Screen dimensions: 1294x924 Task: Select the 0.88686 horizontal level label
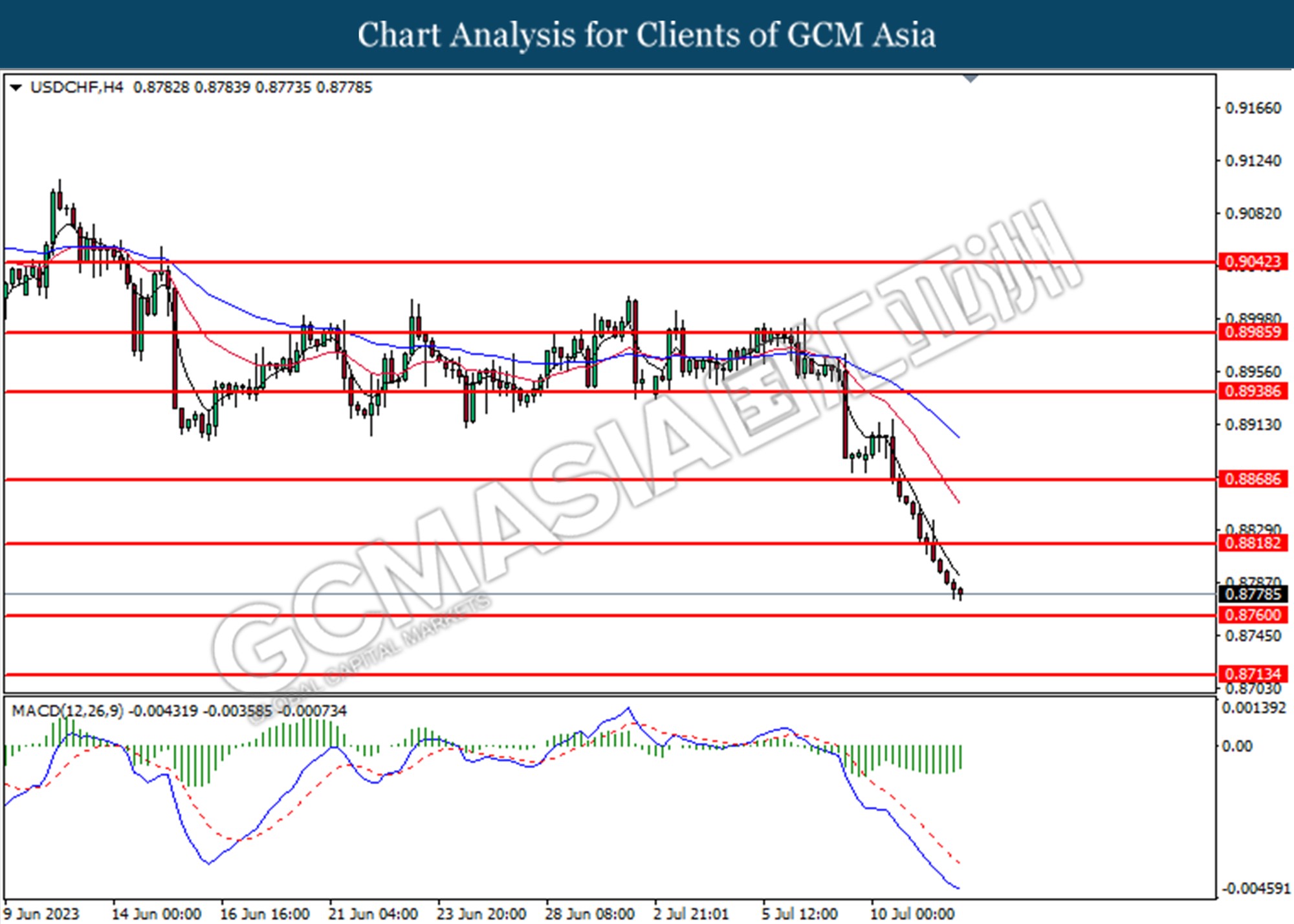click(x=1253, y=479)
